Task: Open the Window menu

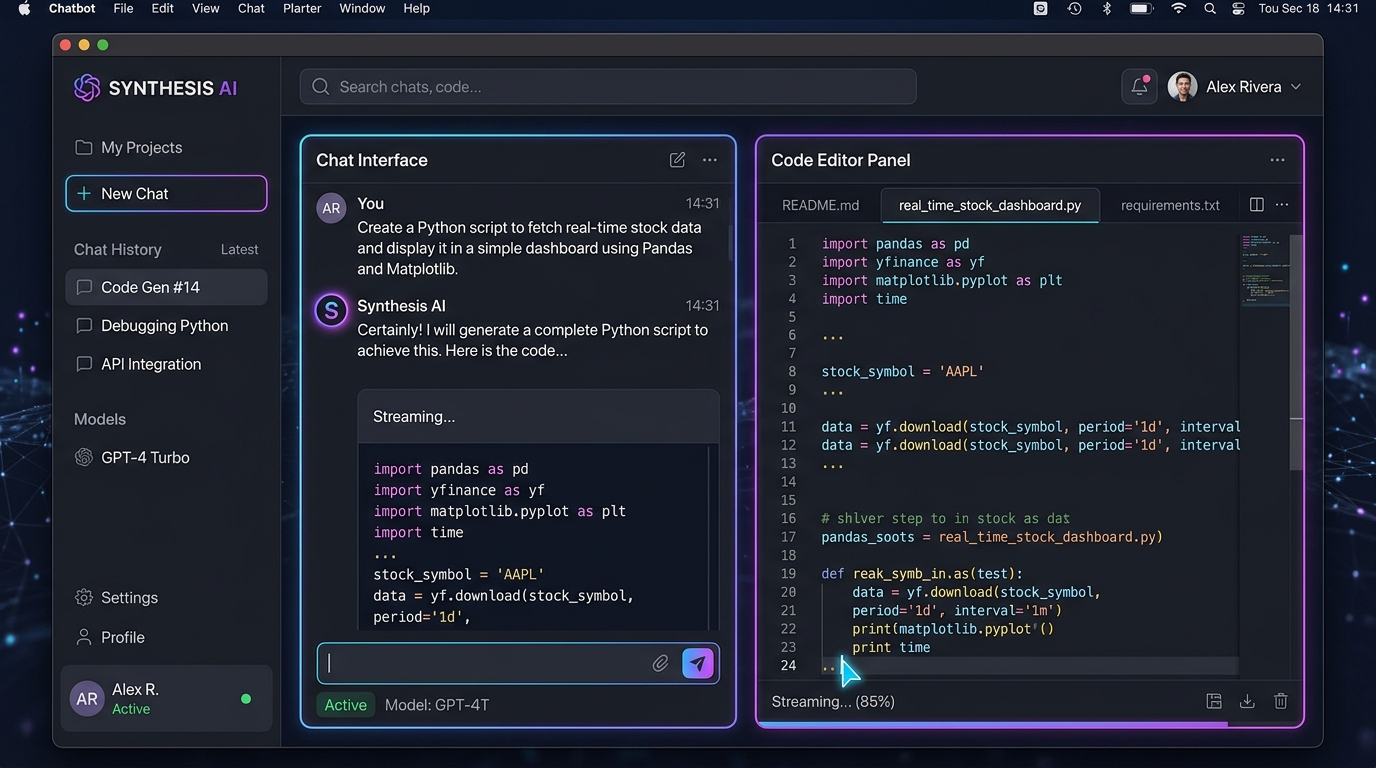Action: click(362, 8)
